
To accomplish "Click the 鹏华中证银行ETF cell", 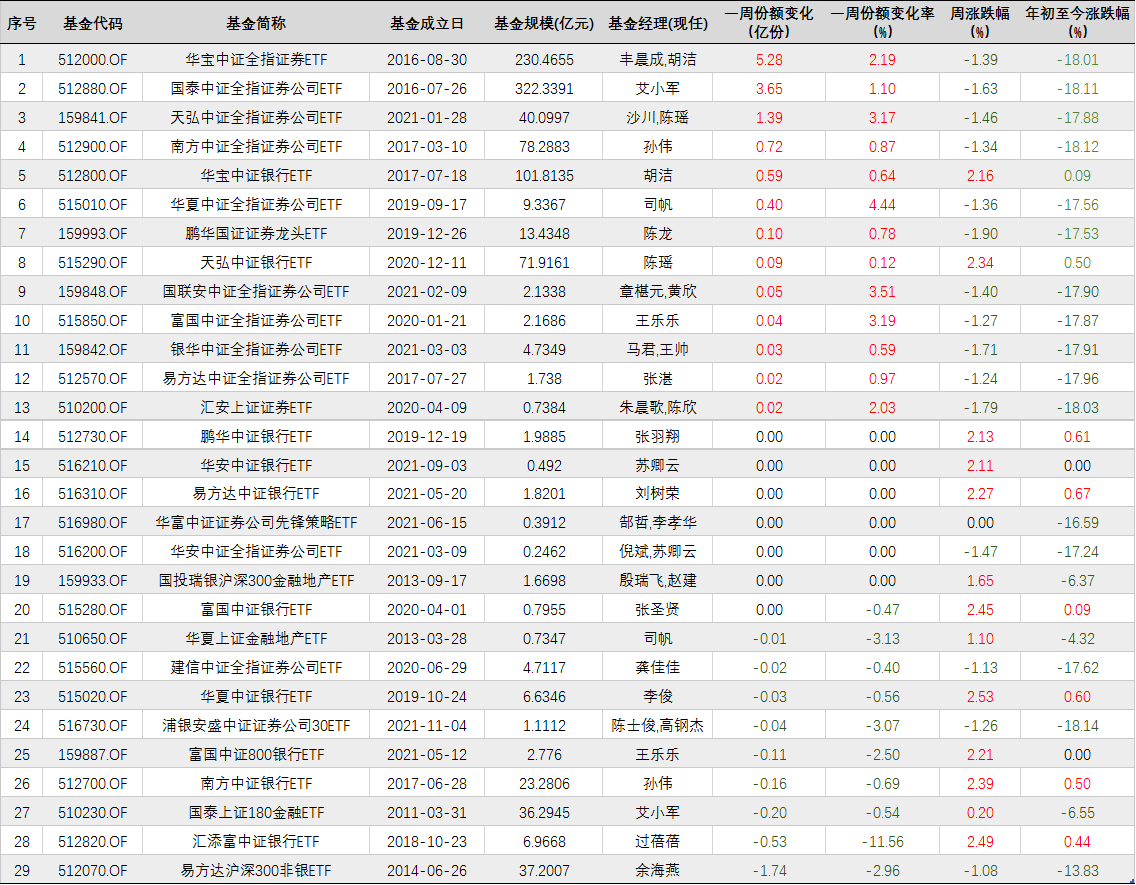I will 256,437.
